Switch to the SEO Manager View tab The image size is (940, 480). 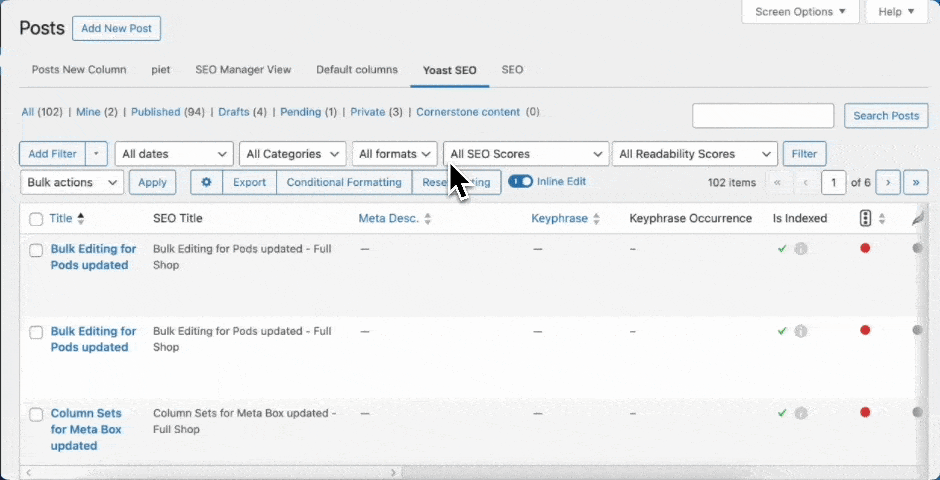pos(244,70)
